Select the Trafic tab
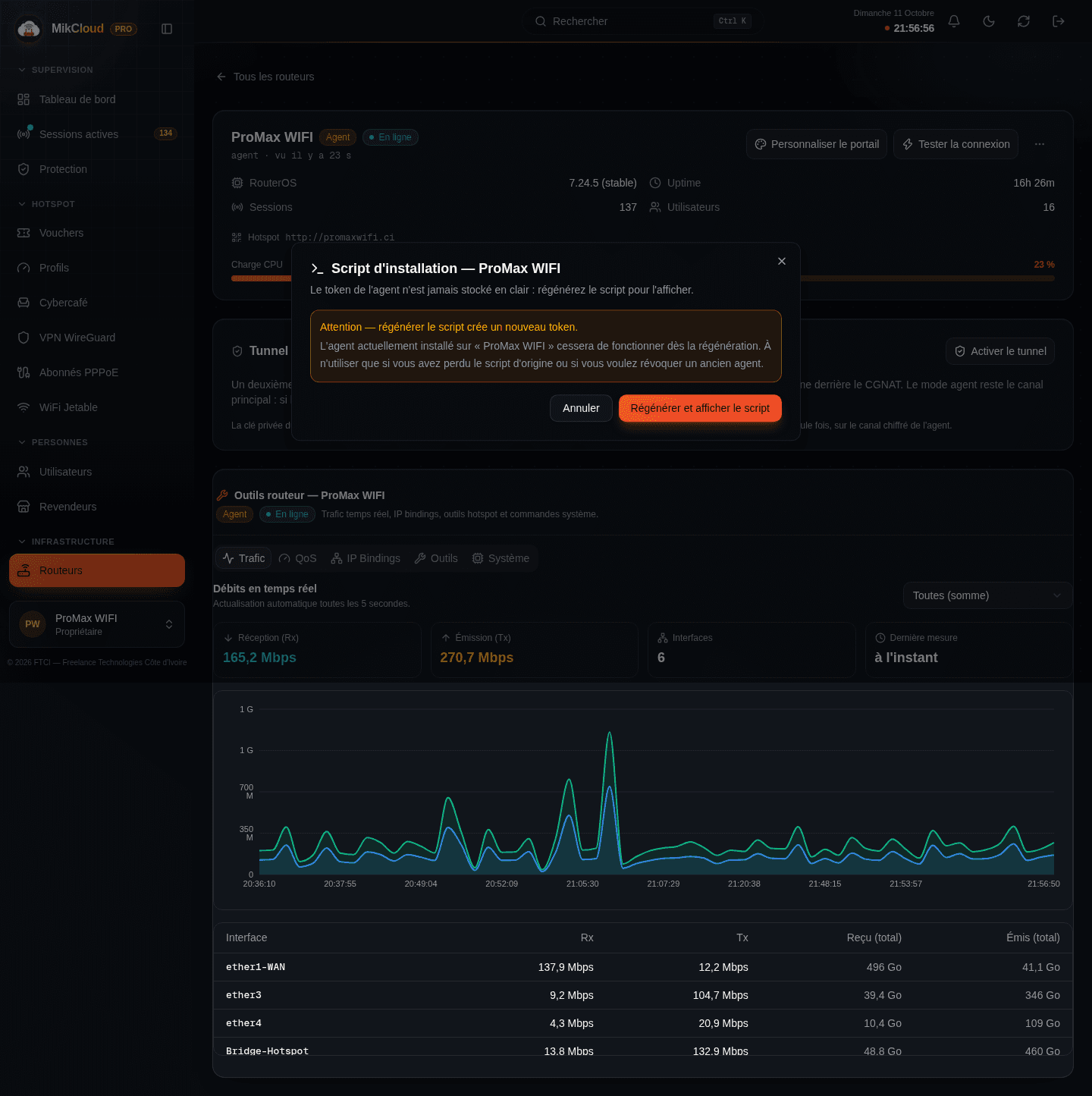Image resolution: width=1092 pixels, height=1096 pixels. coord(243,558)
